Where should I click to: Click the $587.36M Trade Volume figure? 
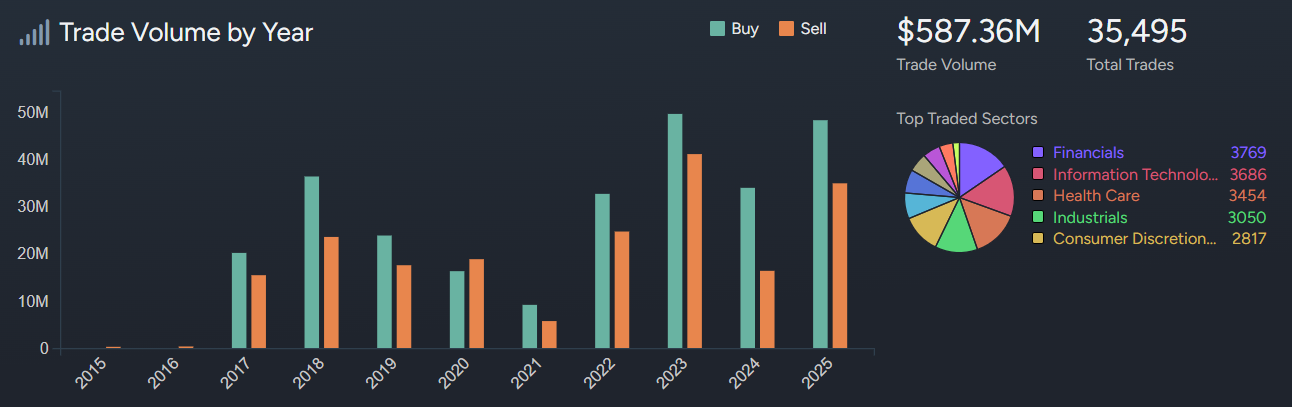pos(968,32)
